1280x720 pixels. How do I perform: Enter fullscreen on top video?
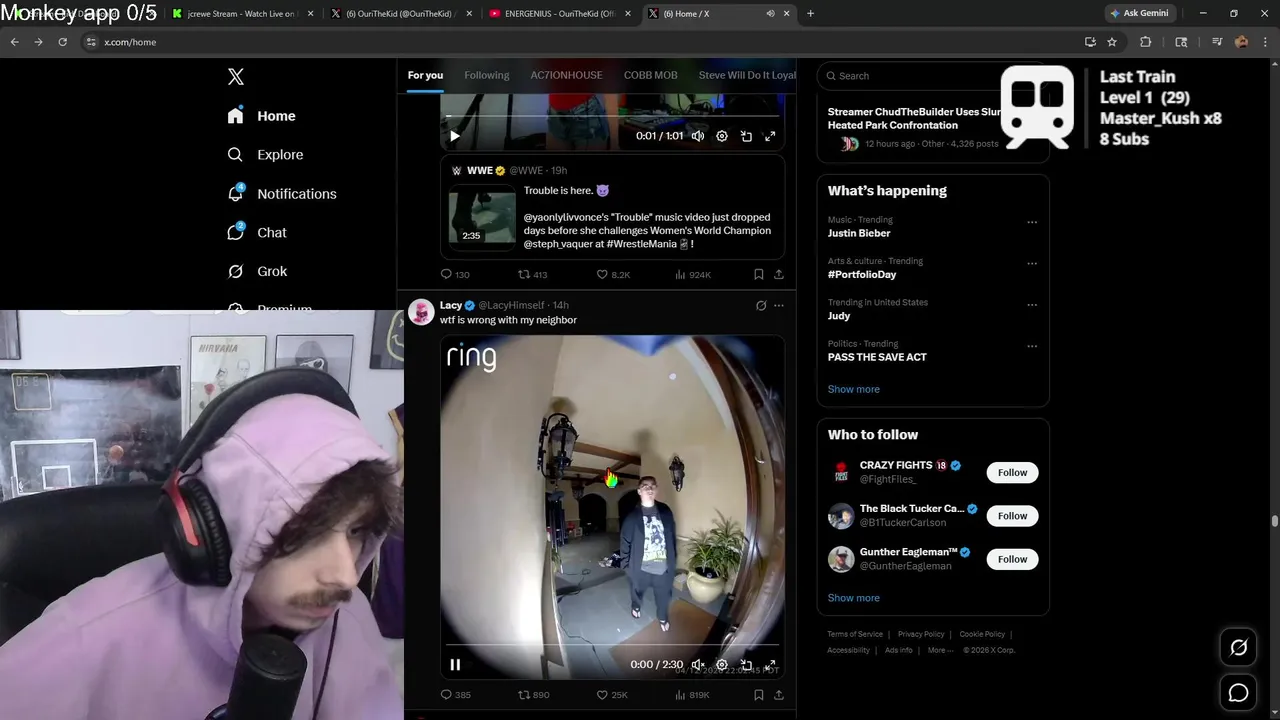[x=770, y=136]
